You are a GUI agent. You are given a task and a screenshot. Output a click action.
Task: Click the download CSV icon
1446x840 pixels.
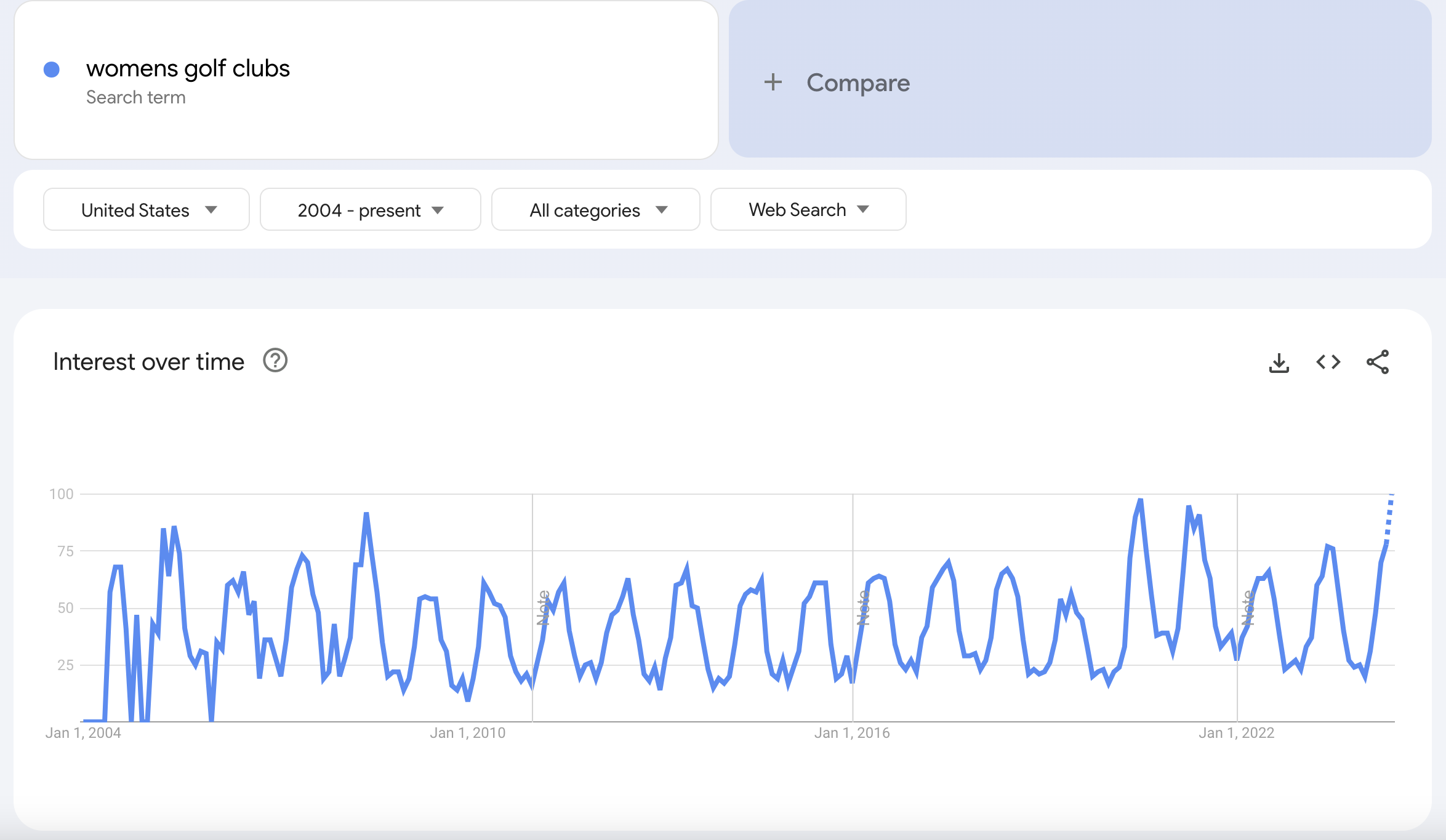coord(1279,362)
